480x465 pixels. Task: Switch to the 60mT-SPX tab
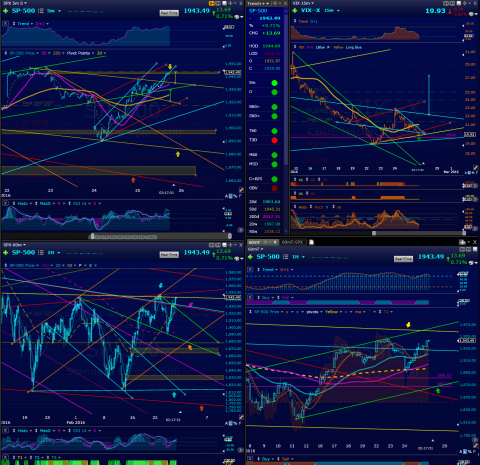(292, 242)
